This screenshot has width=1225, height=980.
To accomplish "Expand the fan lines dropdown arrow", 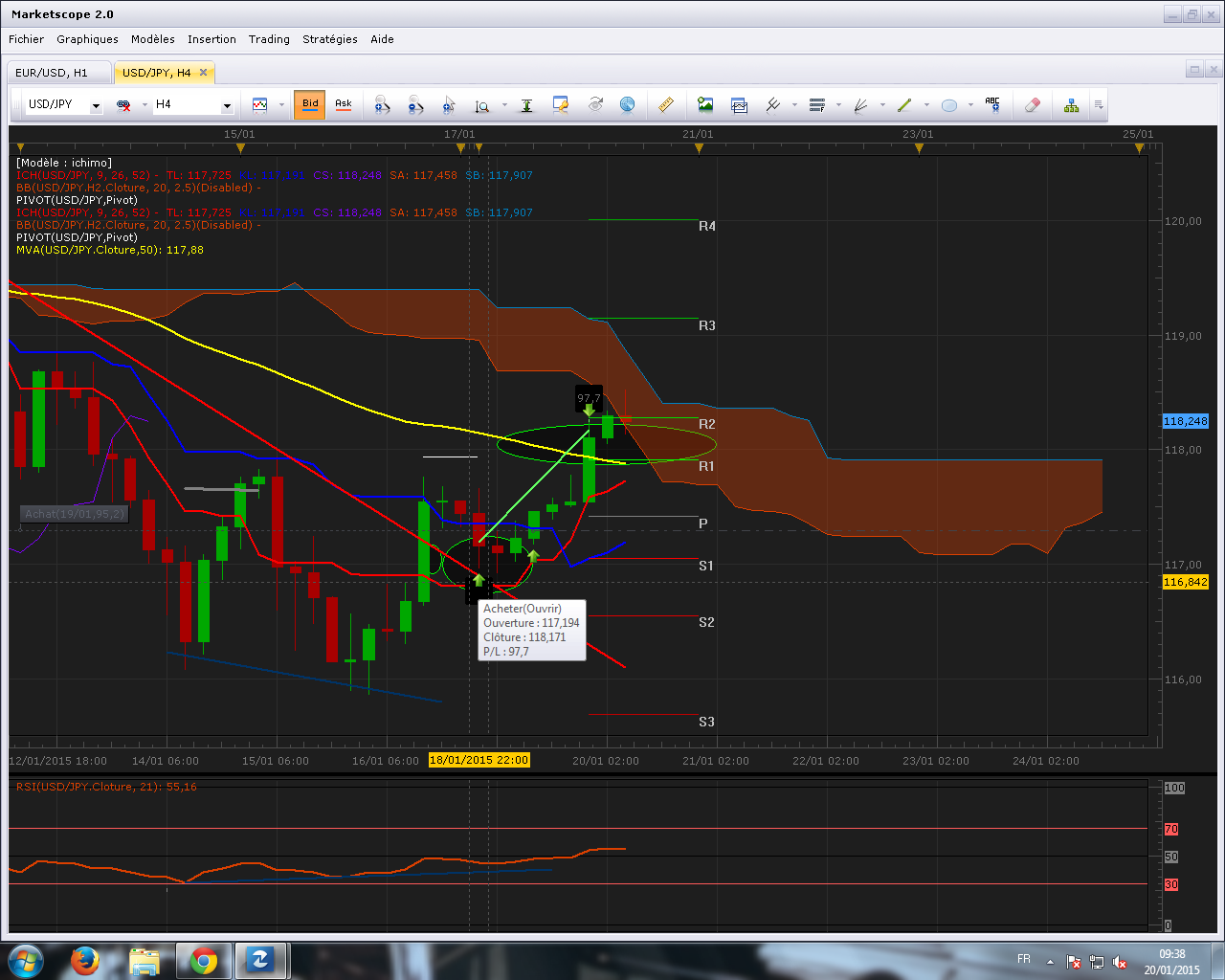I will [x=882, y=105].
